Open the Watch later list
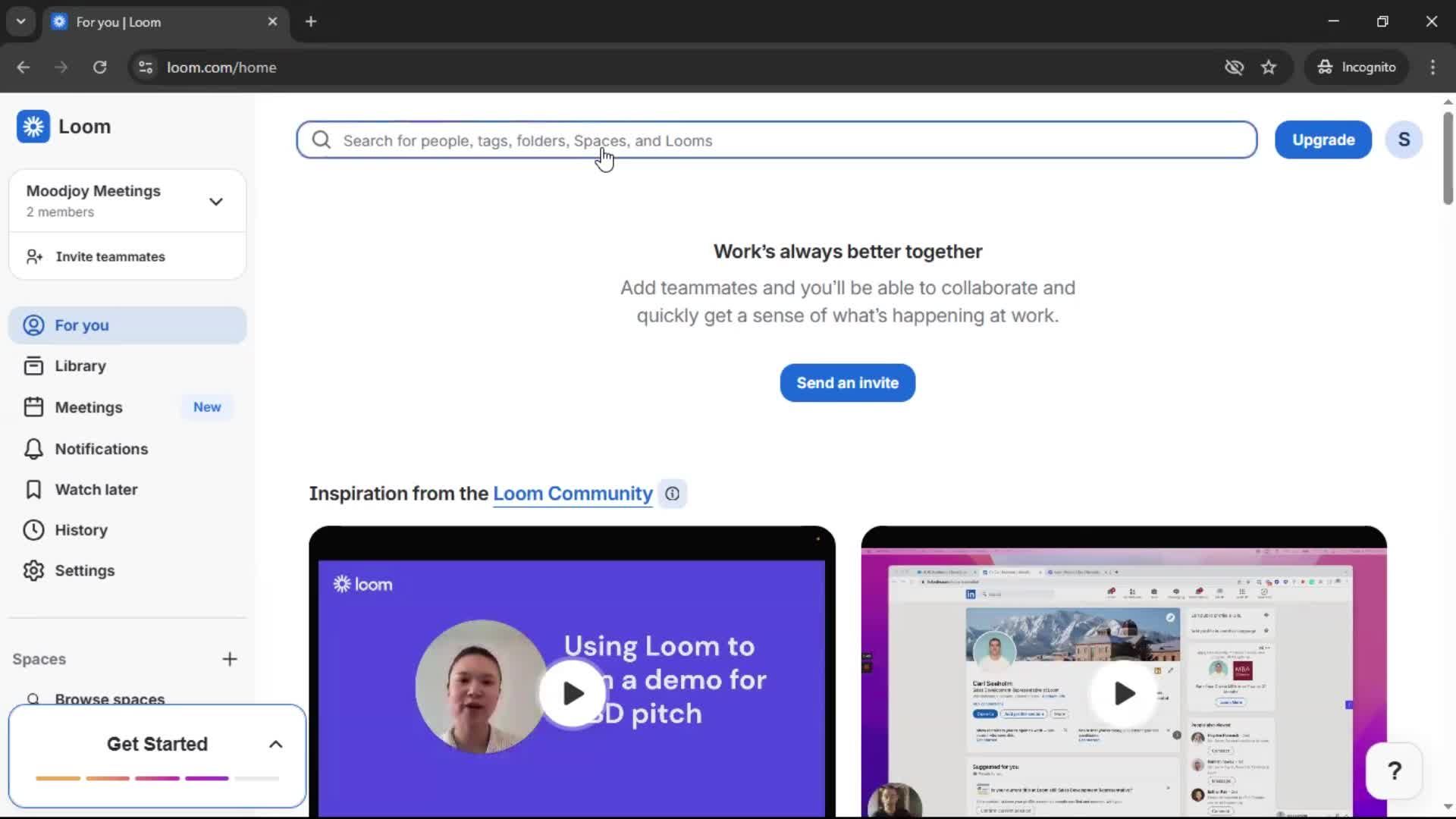 coord(96,489)
